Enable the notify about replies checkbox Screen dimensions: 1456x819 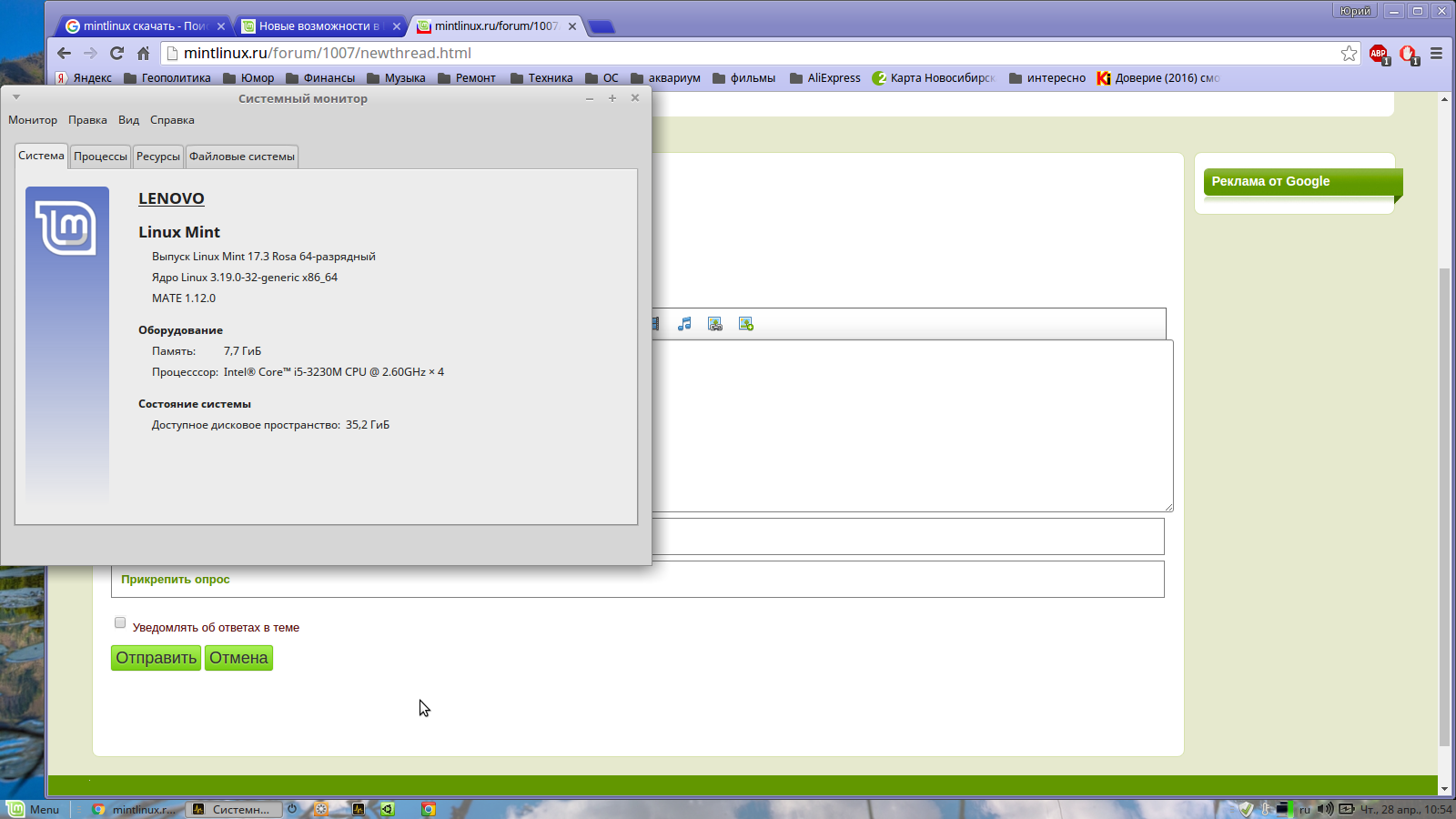[x=120, y=622]
